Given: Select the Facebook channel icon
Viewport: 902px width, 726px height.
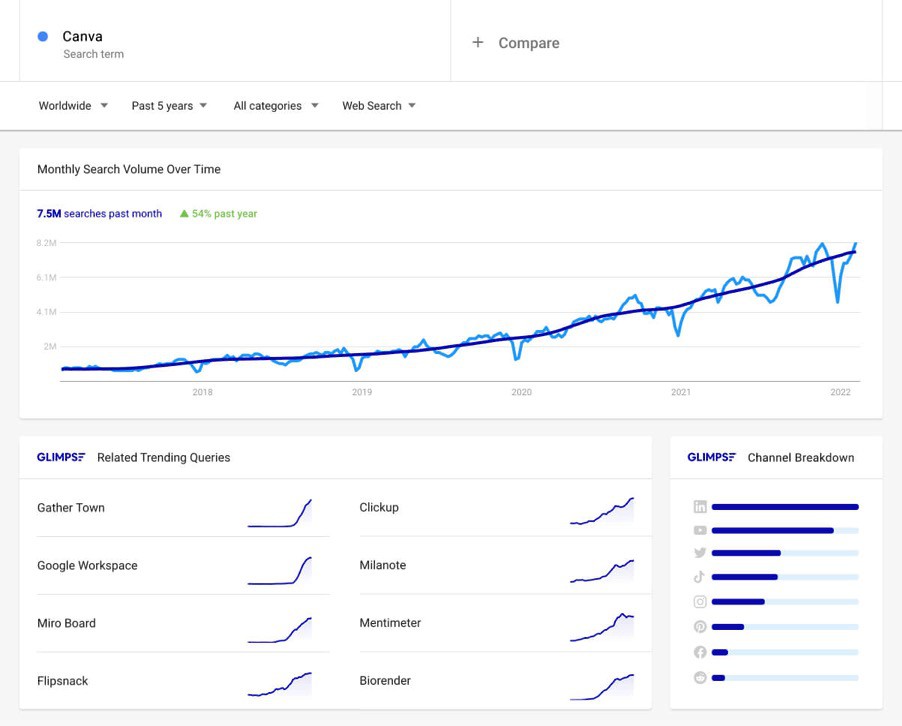Looking at the screenshot, I should (700, 652).
